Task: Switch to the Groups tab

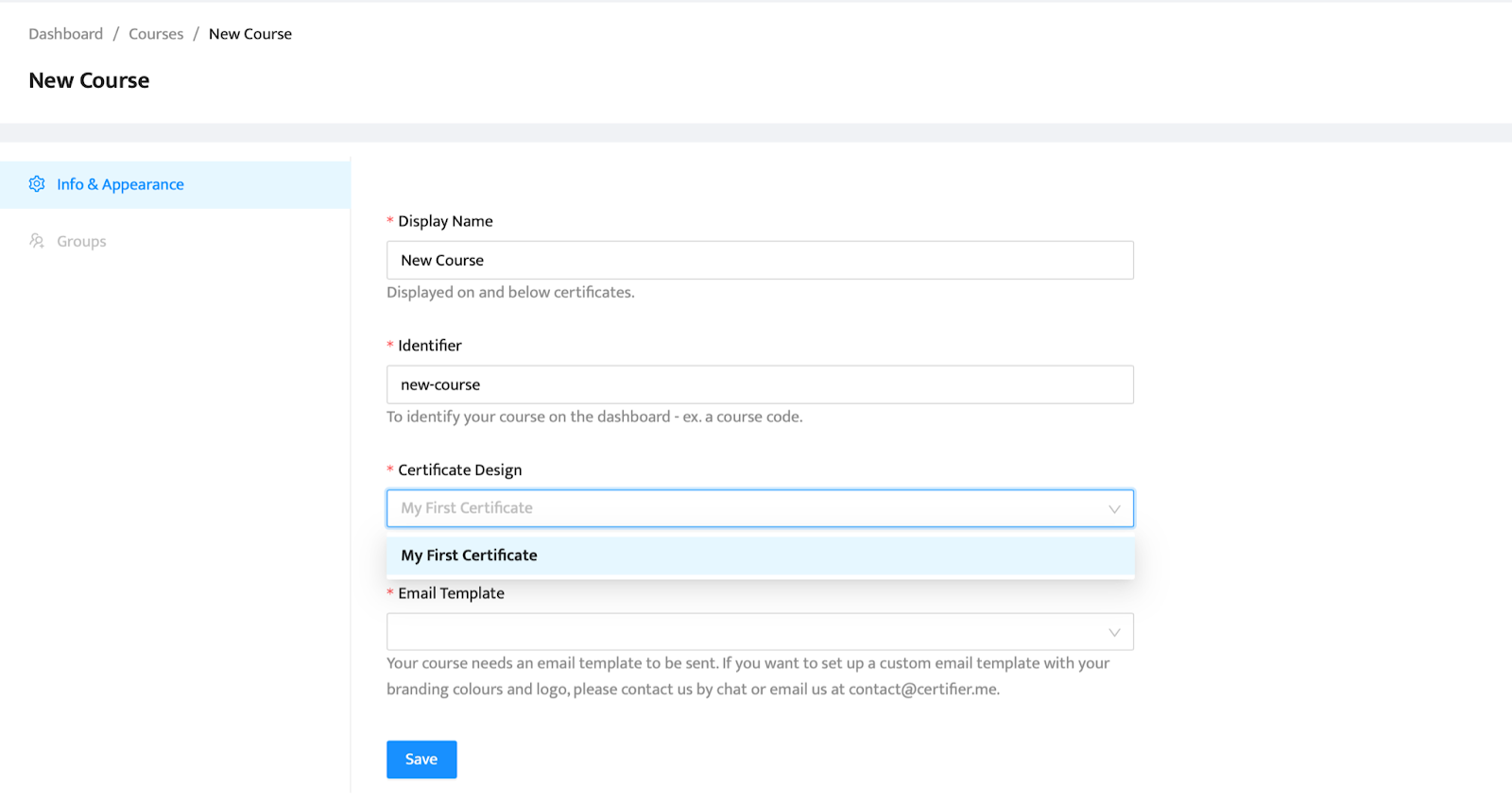Action: tap(175, 241)
